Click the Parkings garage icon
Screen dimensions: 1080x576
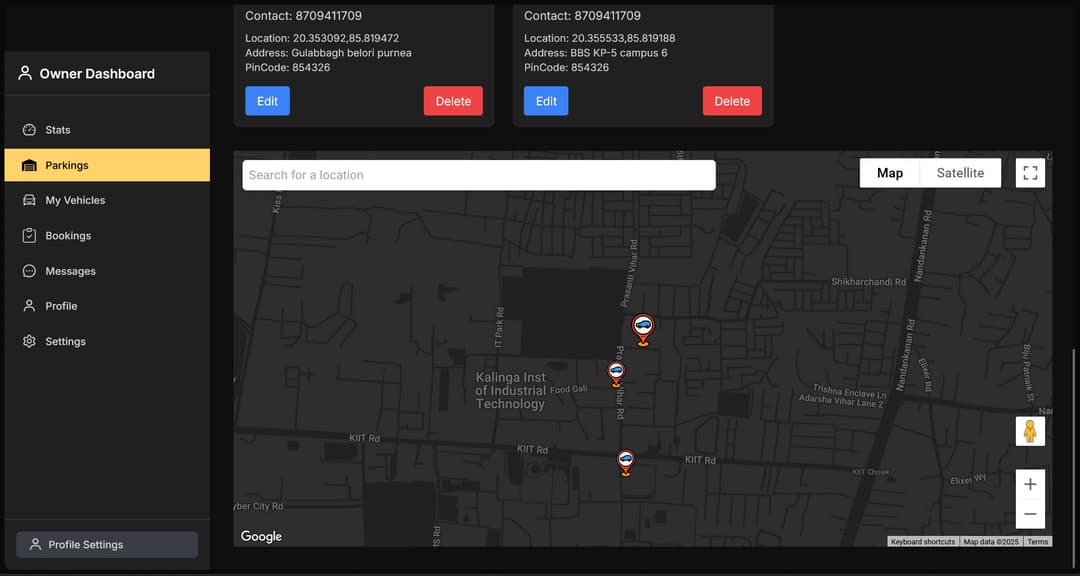(29, 164)
